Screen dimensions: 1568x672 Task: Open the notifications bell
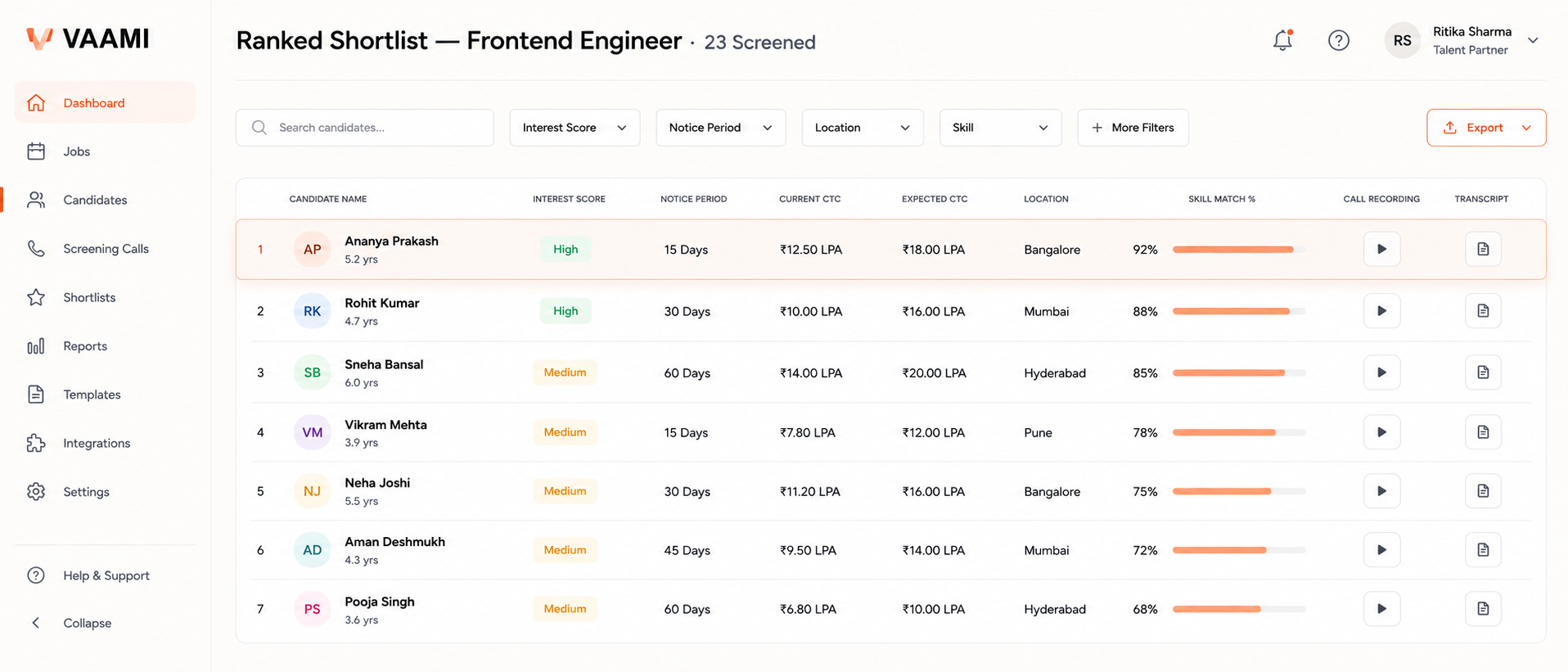[x=1282, y=40]
